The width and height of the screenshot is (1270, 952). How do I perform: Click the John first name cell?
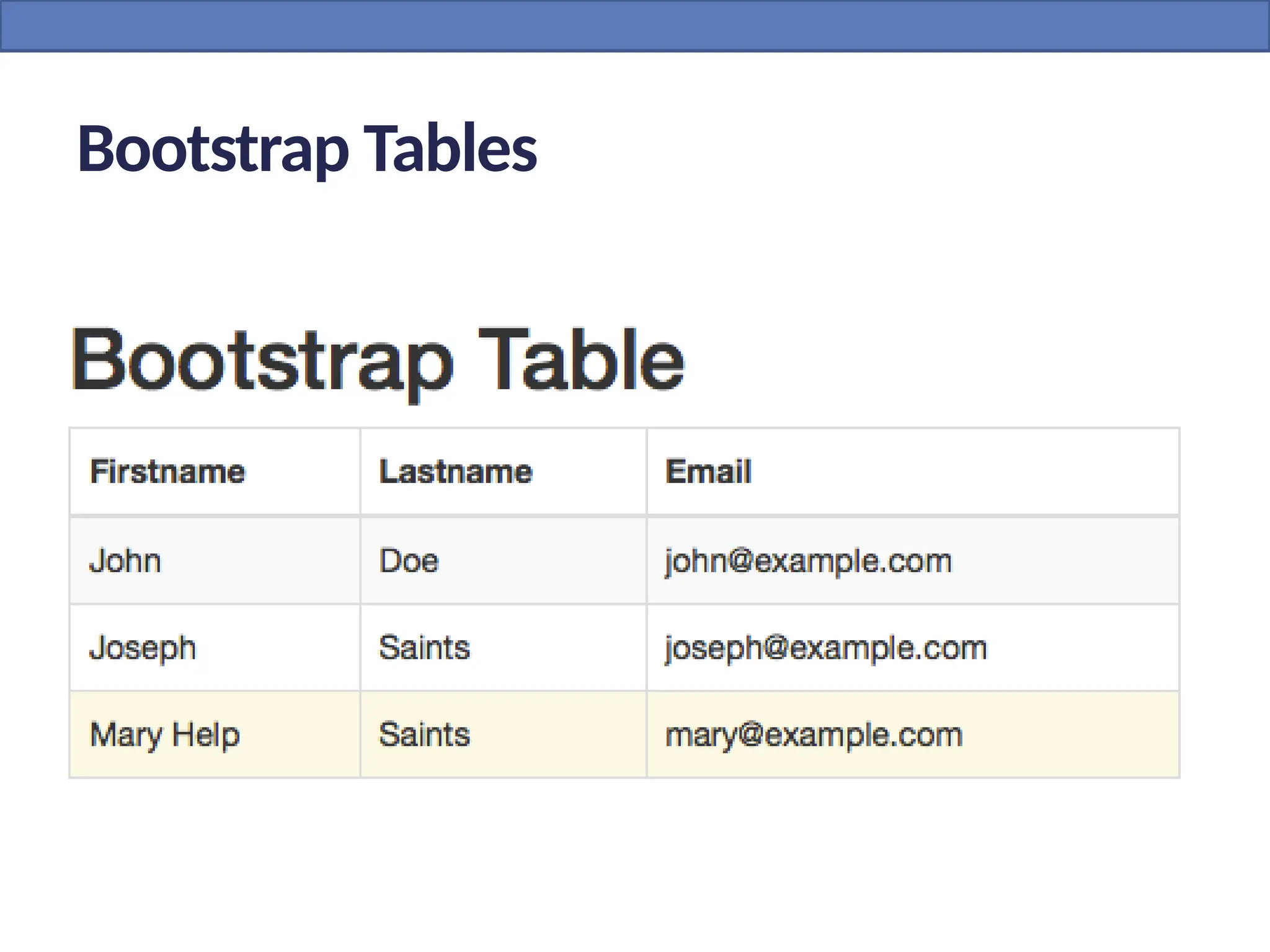(125, 561)
